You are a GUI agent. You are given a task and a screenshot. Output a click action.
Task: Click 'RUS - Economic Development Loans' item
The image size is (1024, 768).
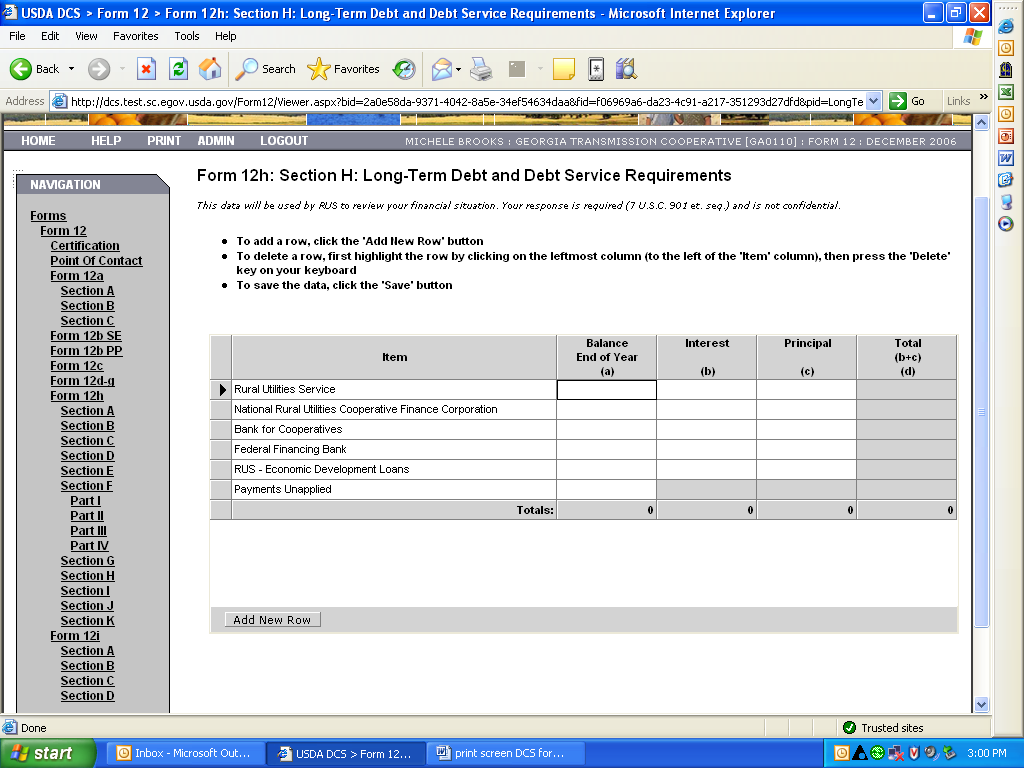(321, 469)
